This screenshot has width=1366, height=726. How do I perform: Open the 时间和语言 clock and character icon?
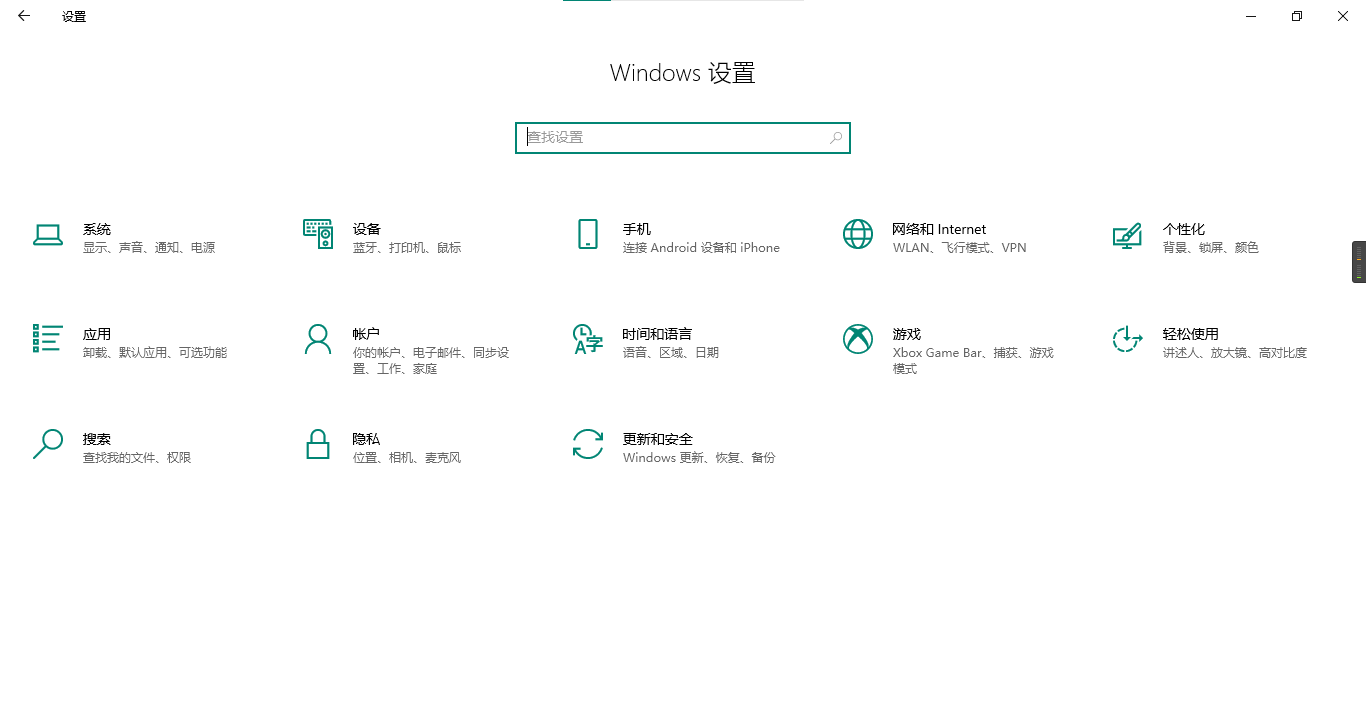(588, 339)
